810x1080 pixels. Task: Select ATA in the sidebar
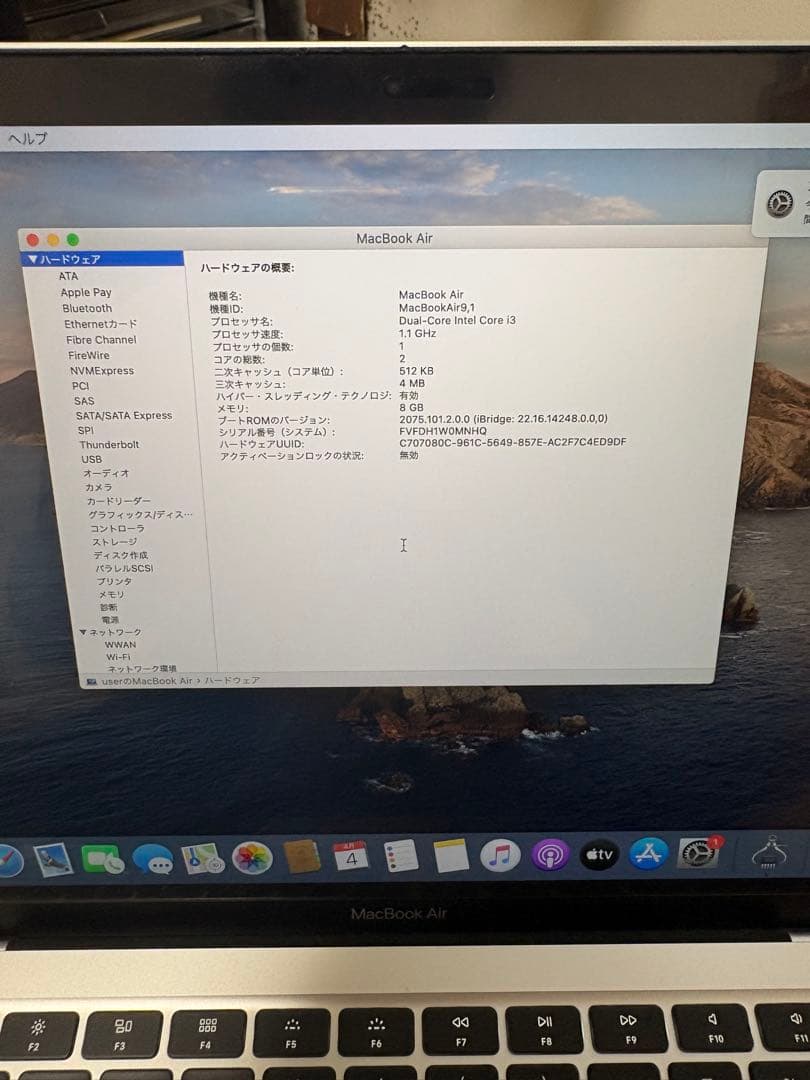pyautogui.click(x=68, y=276)
